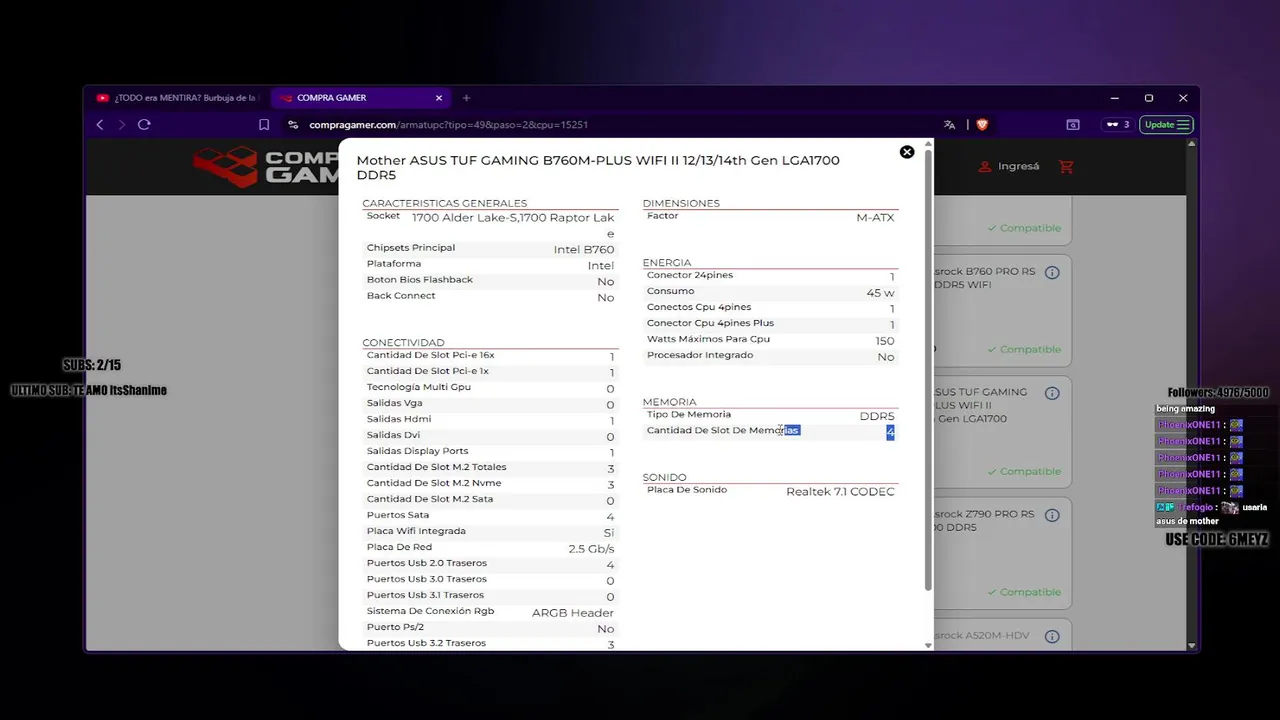Click Cantidad De Slot De Memorias label
This screenshot has height=720, width=1280.
click(723, 430)
